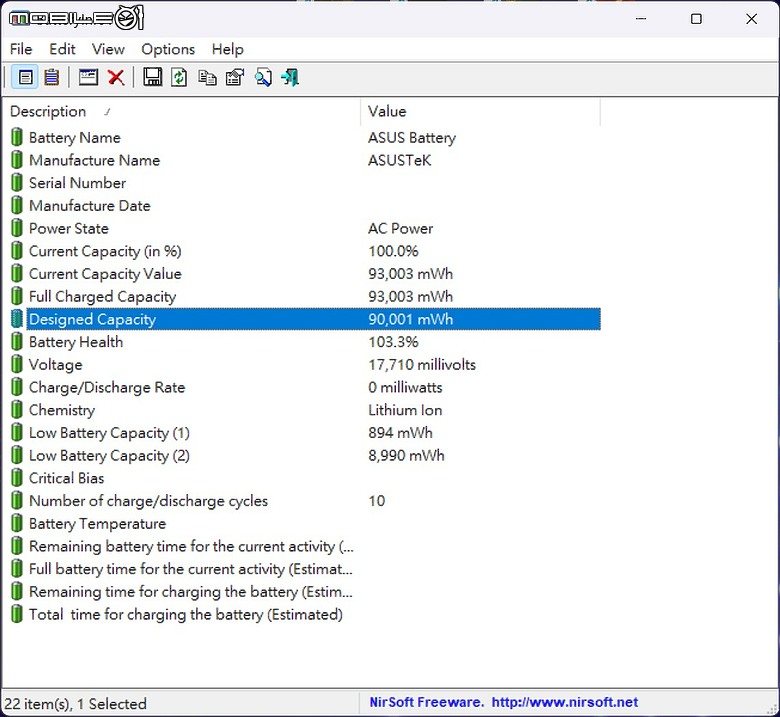Open Properties toolbar icon
The image size is (780, 717).
[x=235, y=78]
